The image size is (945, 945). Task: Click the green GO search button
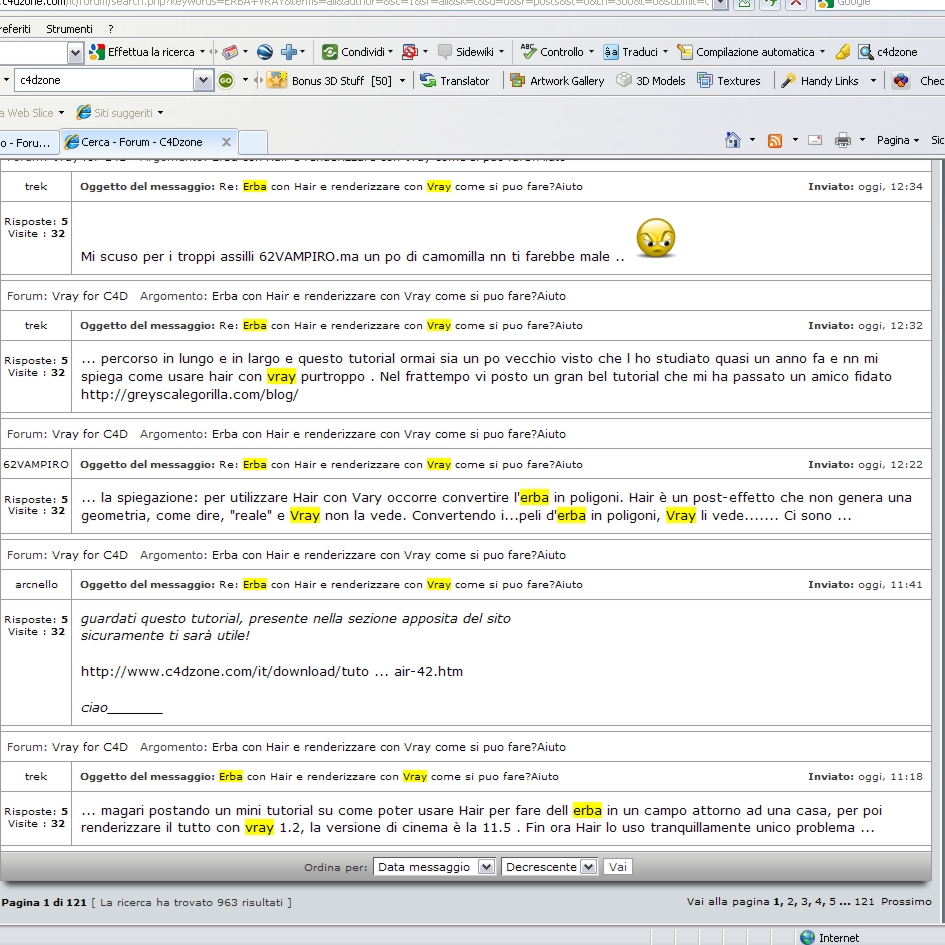coord(226,80)
